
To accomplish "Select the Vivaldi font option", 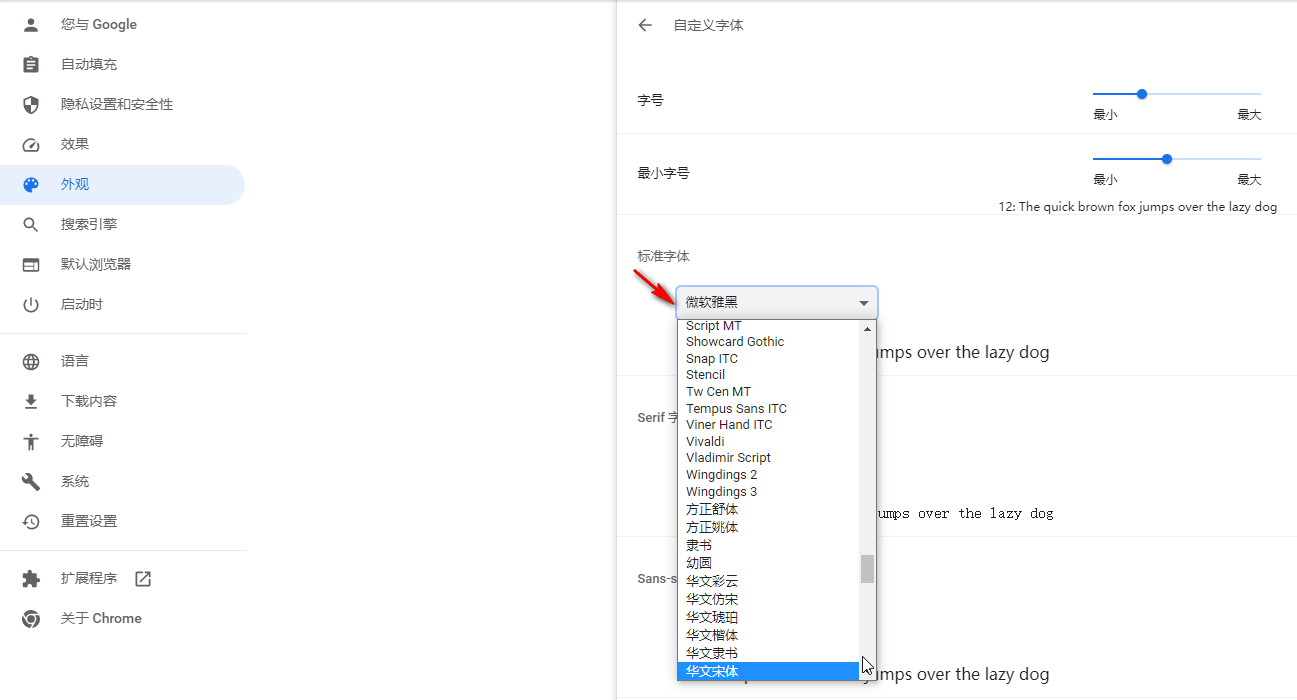I will (768, 441).
